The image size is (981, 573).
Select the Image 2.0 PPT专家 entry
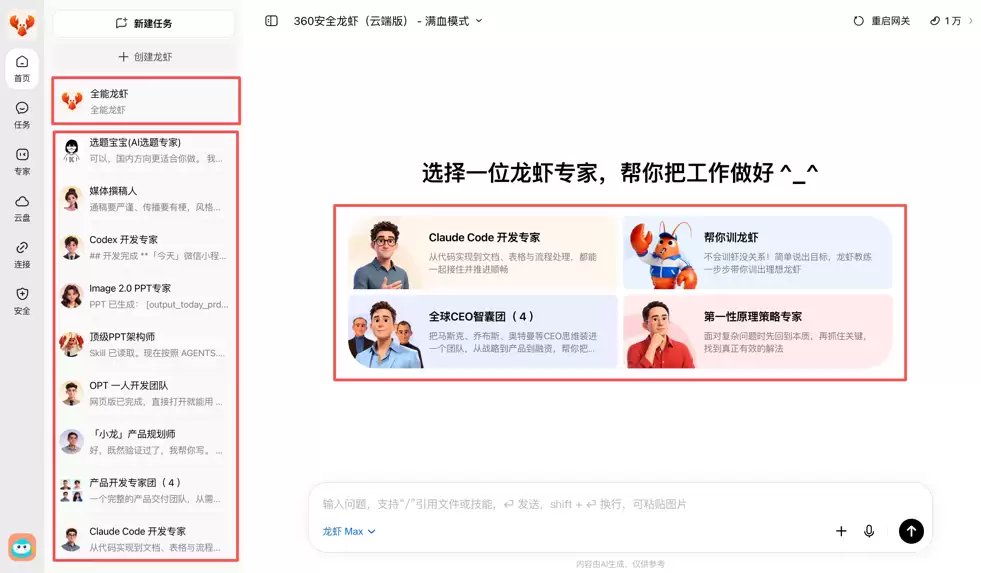point(146,296)
